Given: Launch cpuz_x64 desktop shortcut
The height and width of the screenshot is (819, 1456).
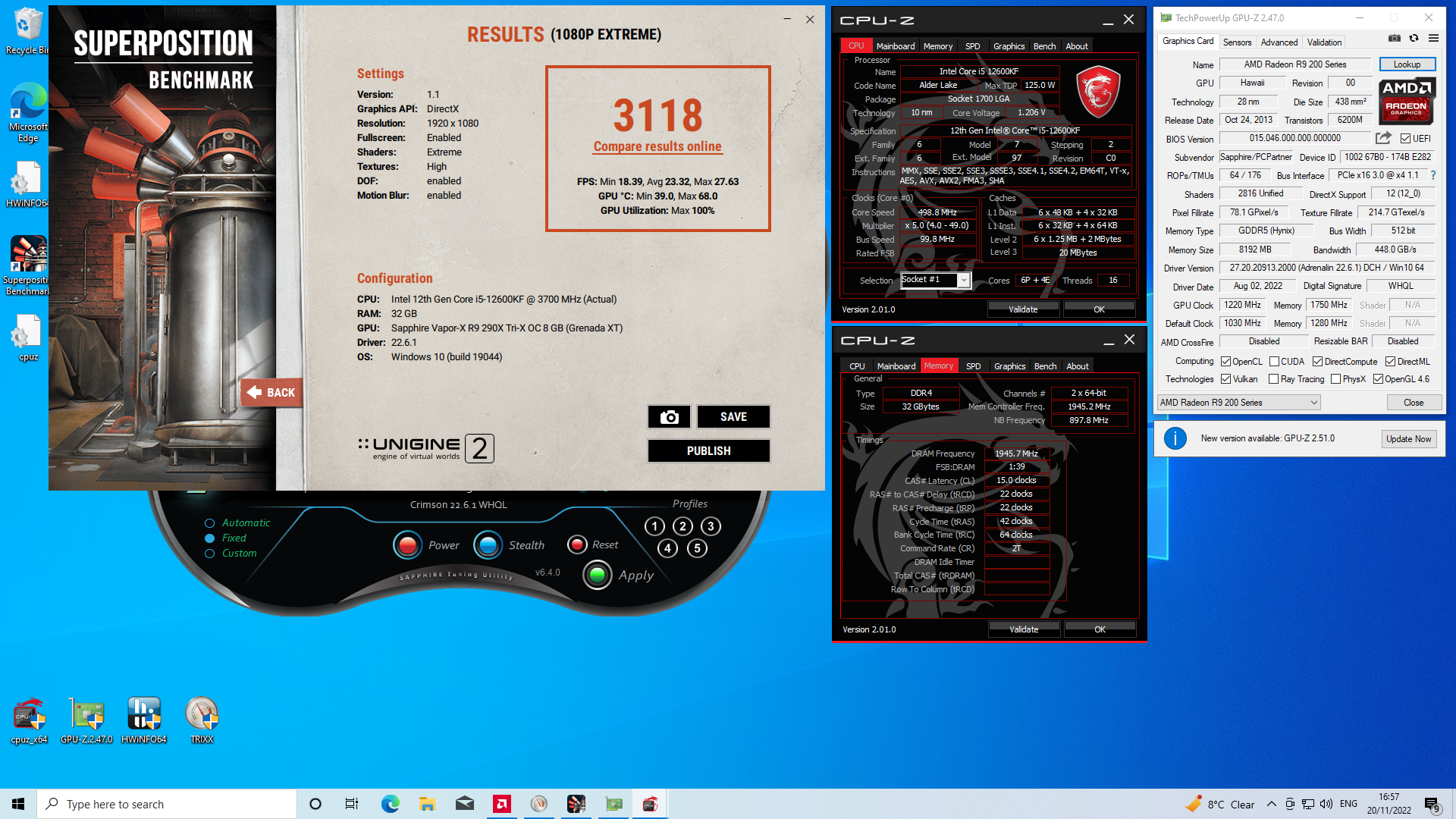Looking at the screenshot, I should [x=29, y=720].
